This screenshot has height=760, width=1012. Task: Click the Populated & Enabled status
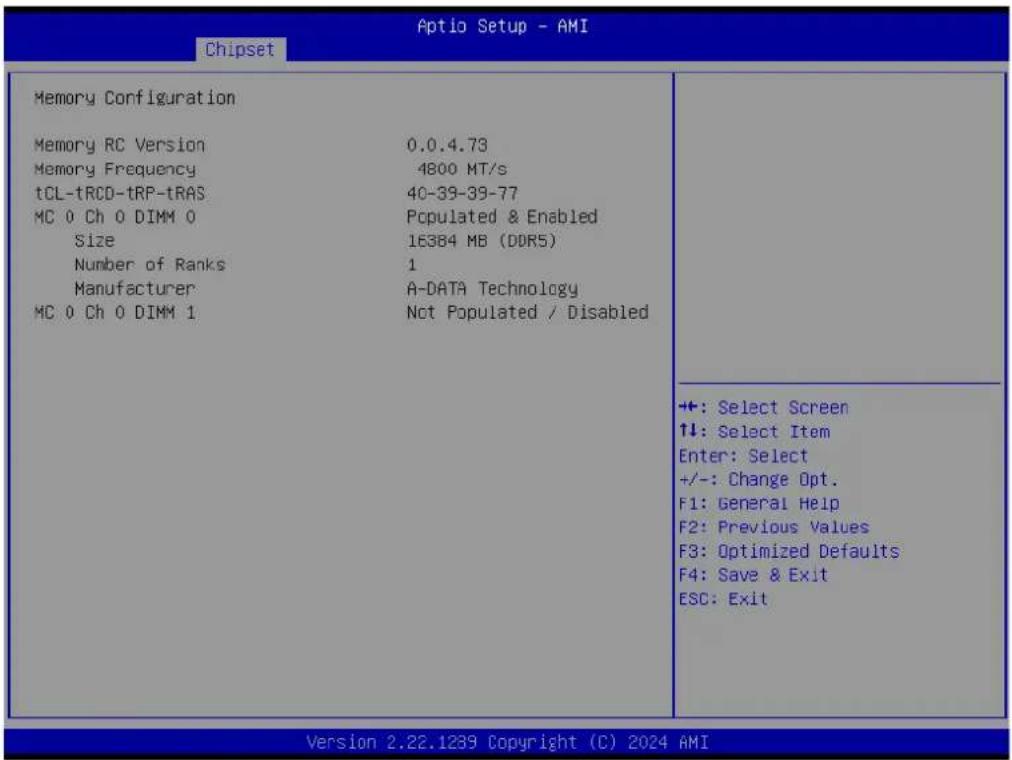[502, 217]
